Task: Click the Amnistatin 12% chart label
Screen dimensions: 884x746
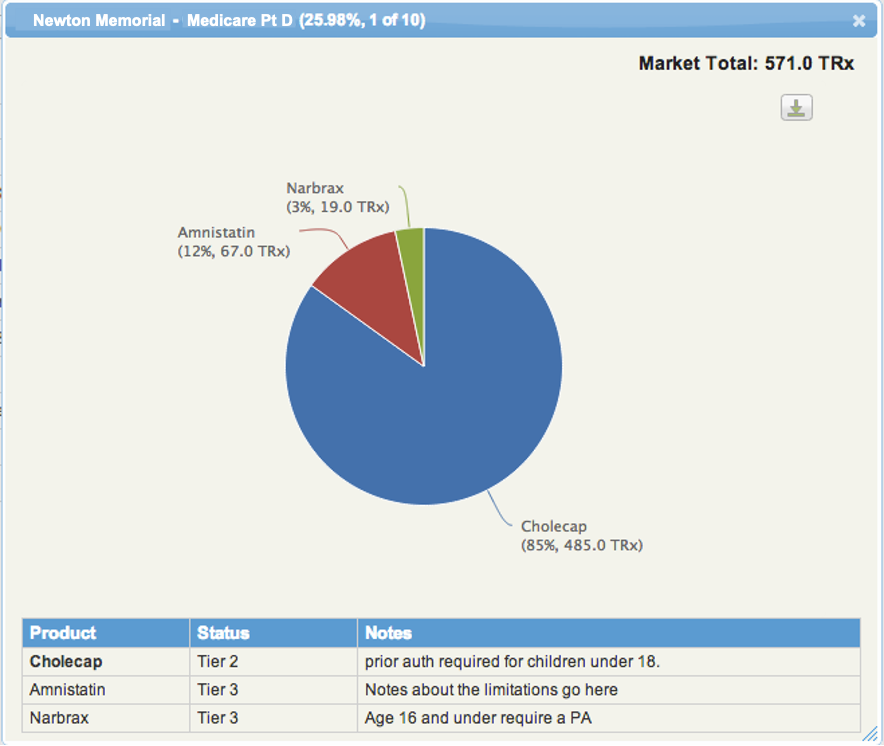Action: (233, 242)
